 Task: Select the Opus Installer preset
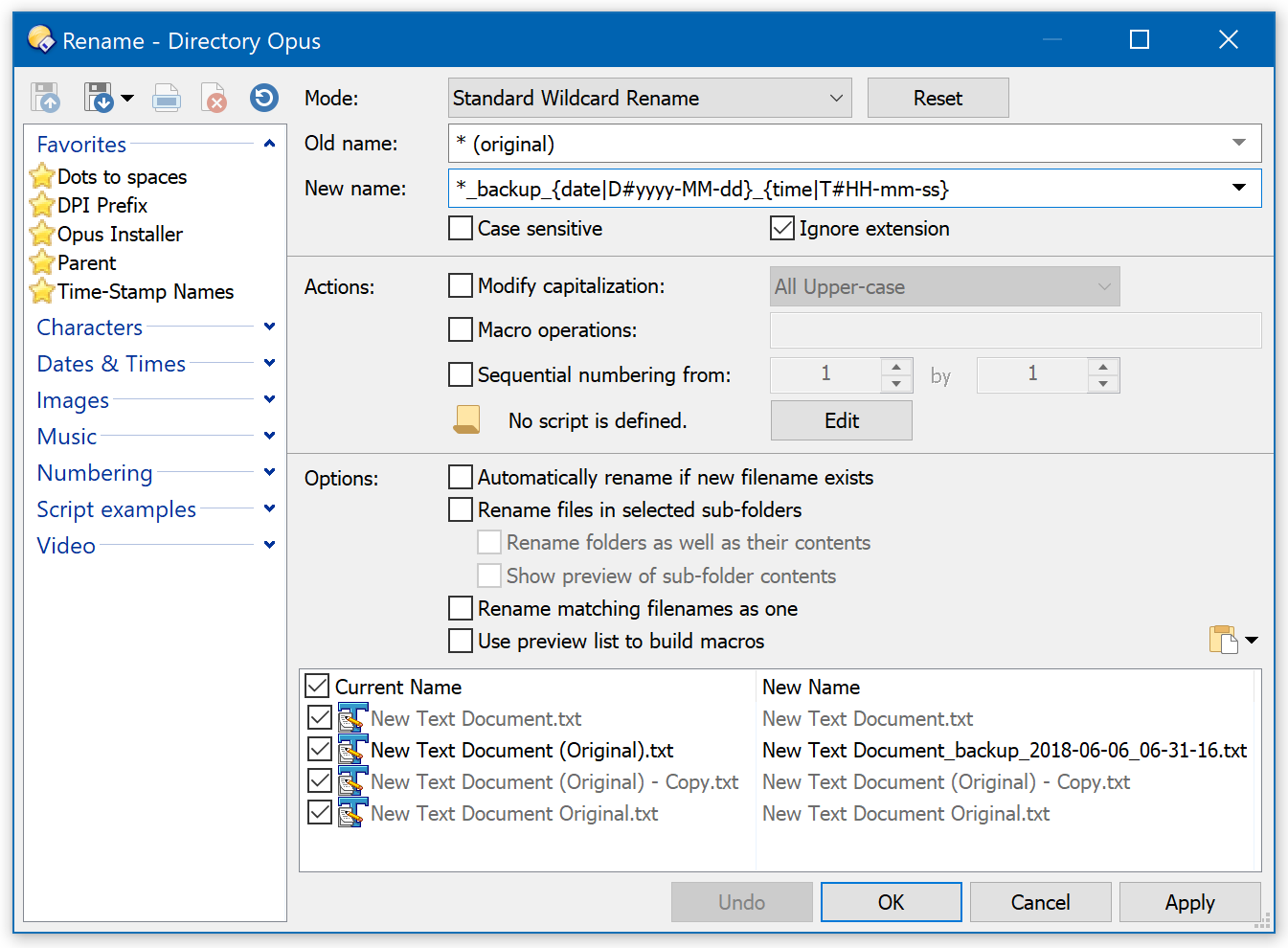(x=120, y=235)
